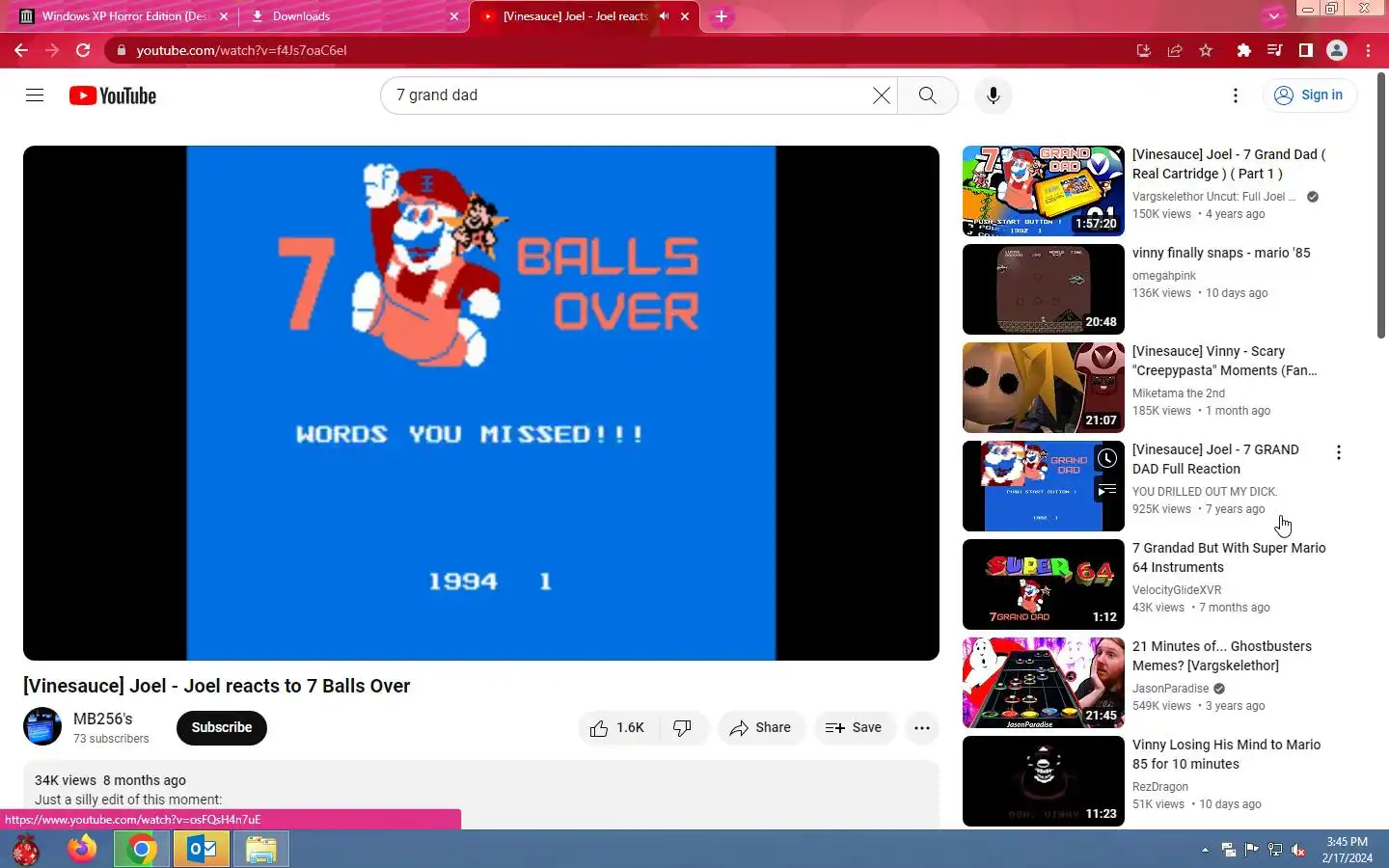The width and height of the screenshot is (1389, 868).
Task: Like the video with thumbs up
Action: (x=617, y=728)
